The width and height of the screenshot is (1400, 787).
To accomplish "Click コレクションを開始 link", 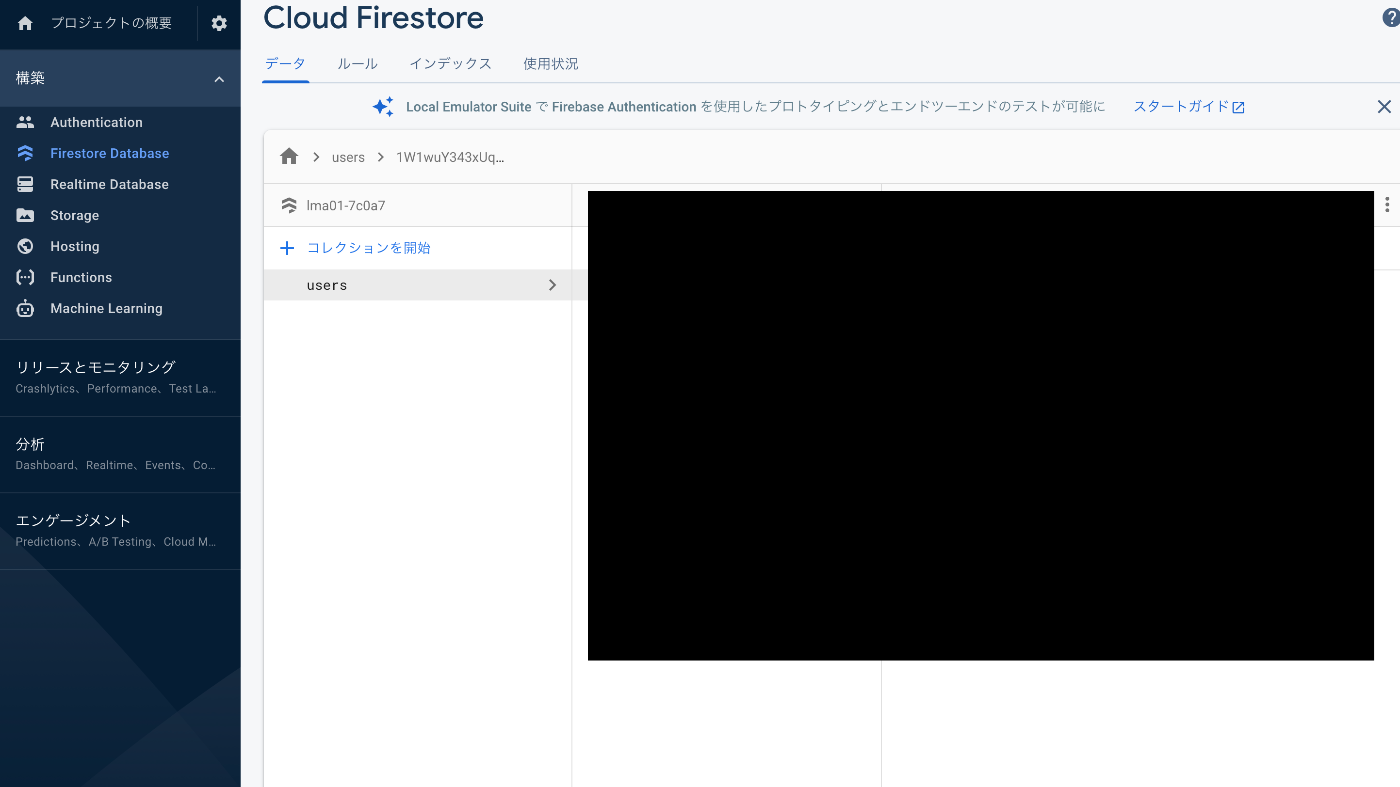I will point(369,248).
